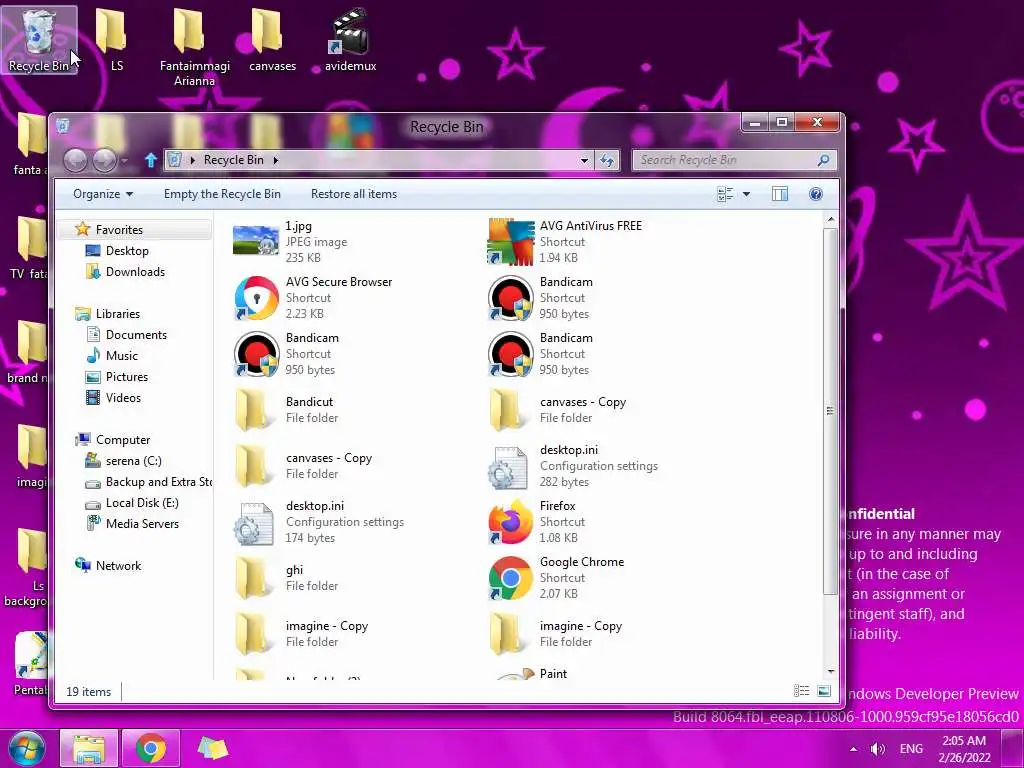The width and height of the screenshot is (1024, 768).
Task: Select the AVG AntiVirus FREE shortcut icon
Action: [510, 242]
